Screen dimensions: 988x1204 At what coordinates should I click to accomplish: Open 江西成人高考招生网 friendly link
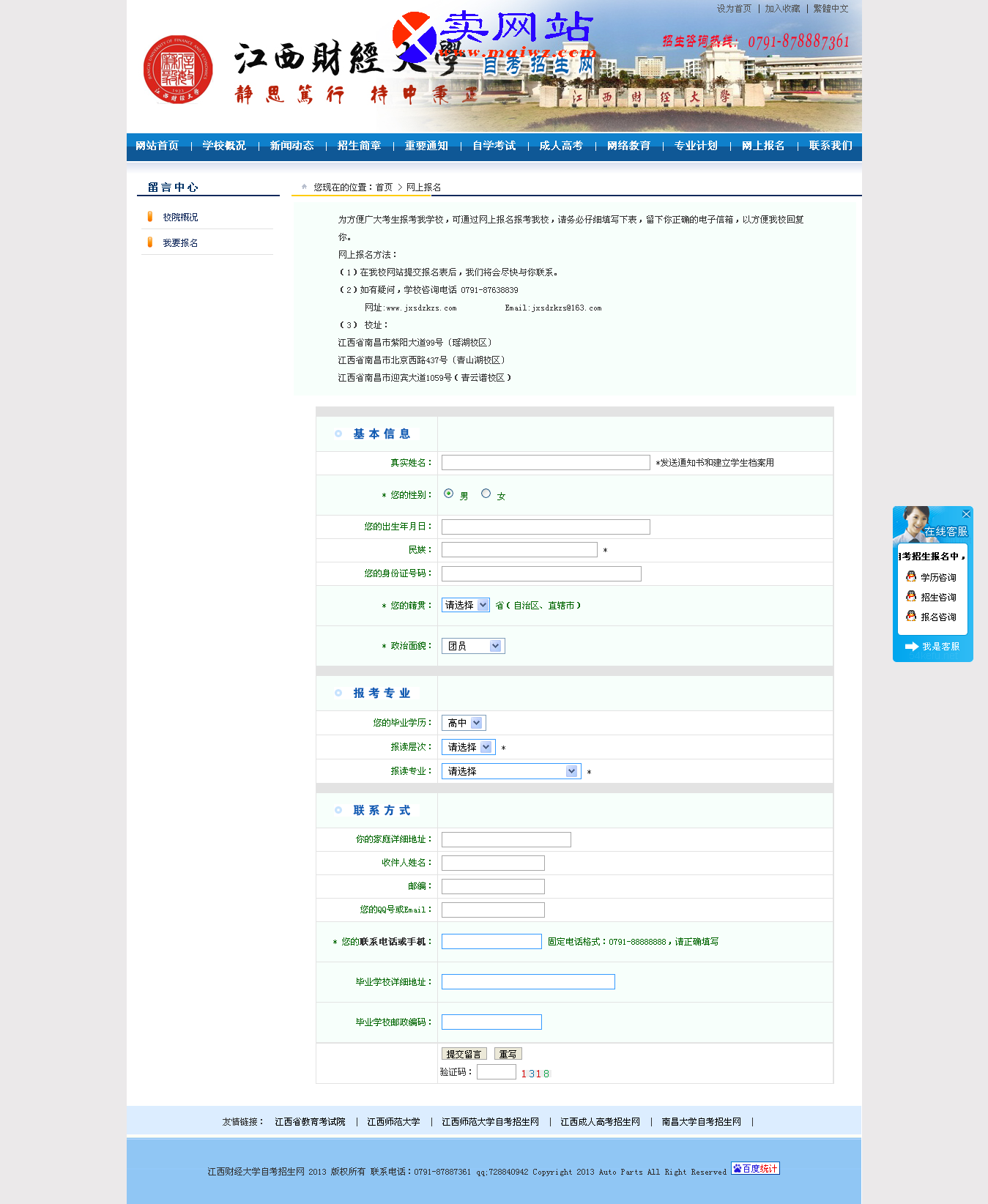pos(600,1122)
